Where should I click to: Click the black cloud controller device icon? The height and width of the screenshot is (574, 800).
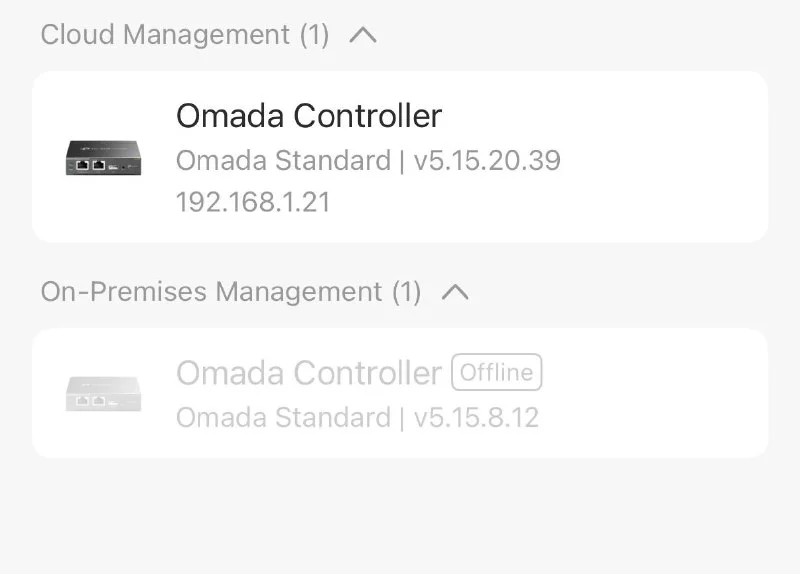pos(103,158)
